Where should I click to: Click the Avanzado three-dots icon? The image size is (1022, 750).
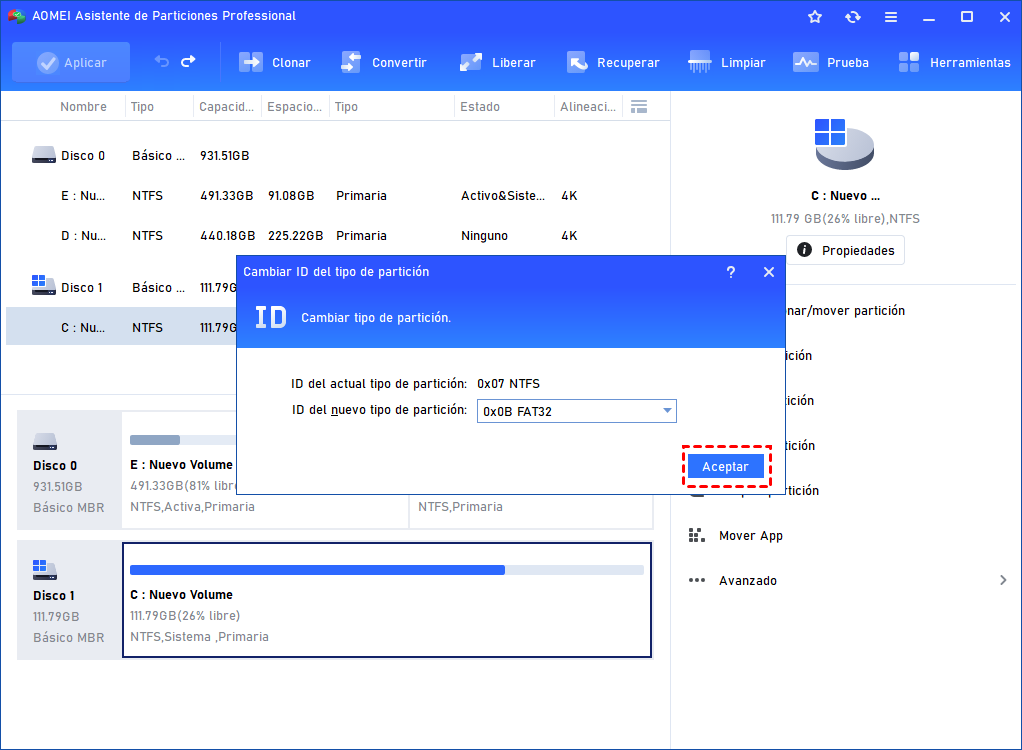click(697, 580)
